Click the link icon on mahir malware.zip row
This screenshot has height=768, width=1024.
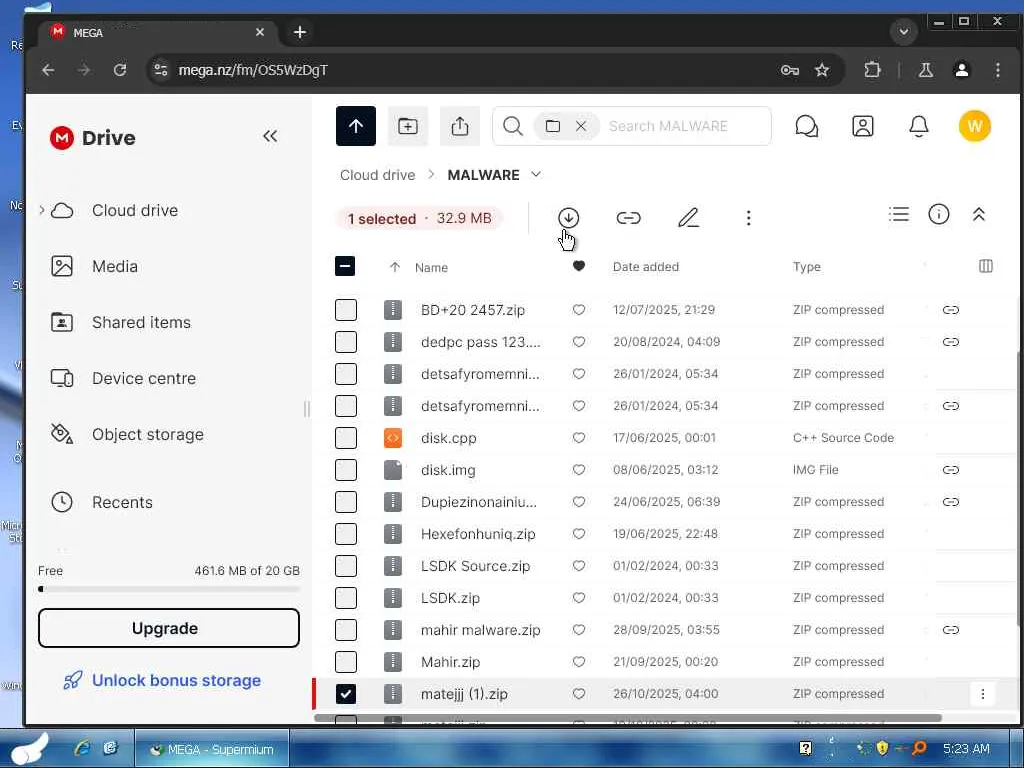(x=951, y=630)
